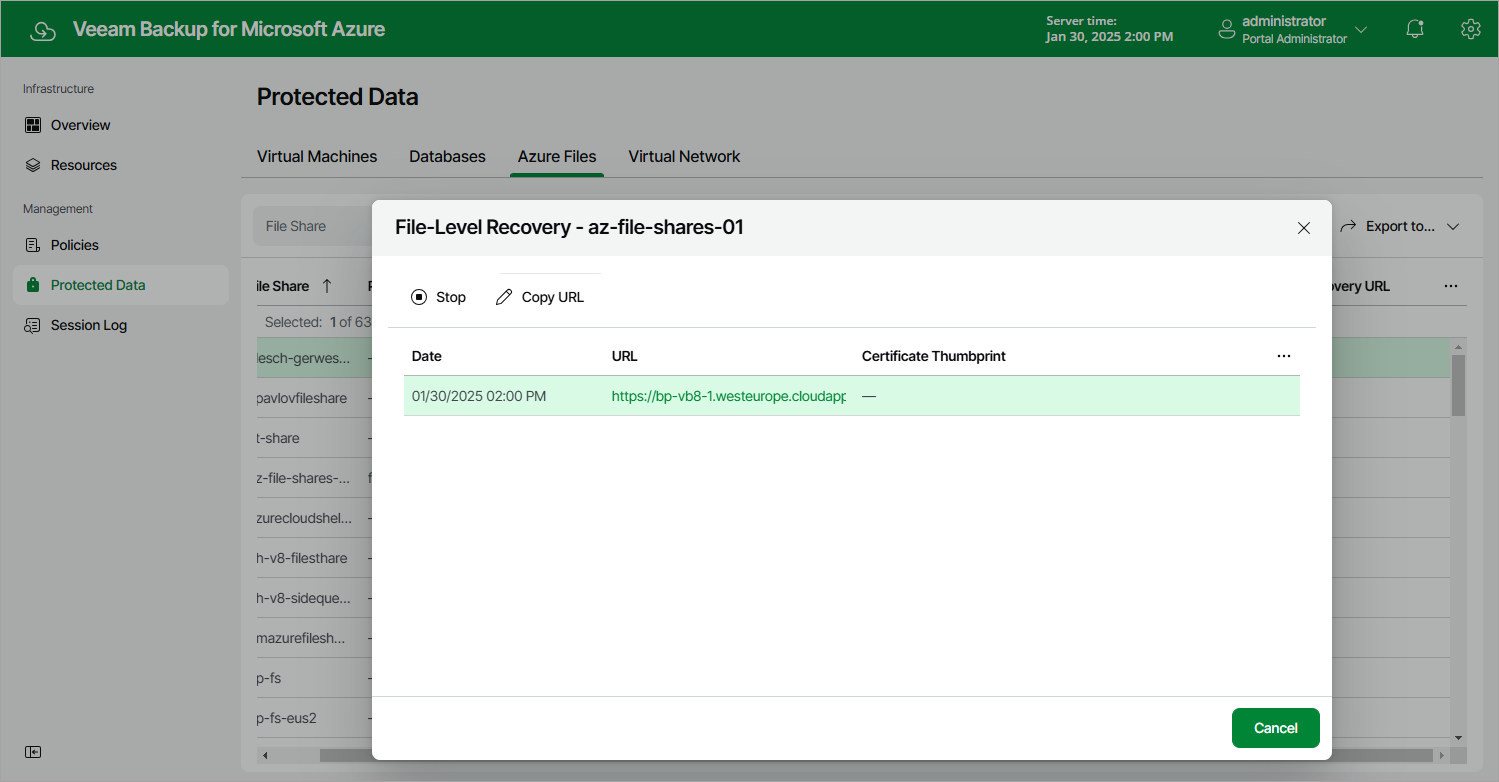Click the File Share search field
Screen dimensions: 1499x782
(312, 226)
